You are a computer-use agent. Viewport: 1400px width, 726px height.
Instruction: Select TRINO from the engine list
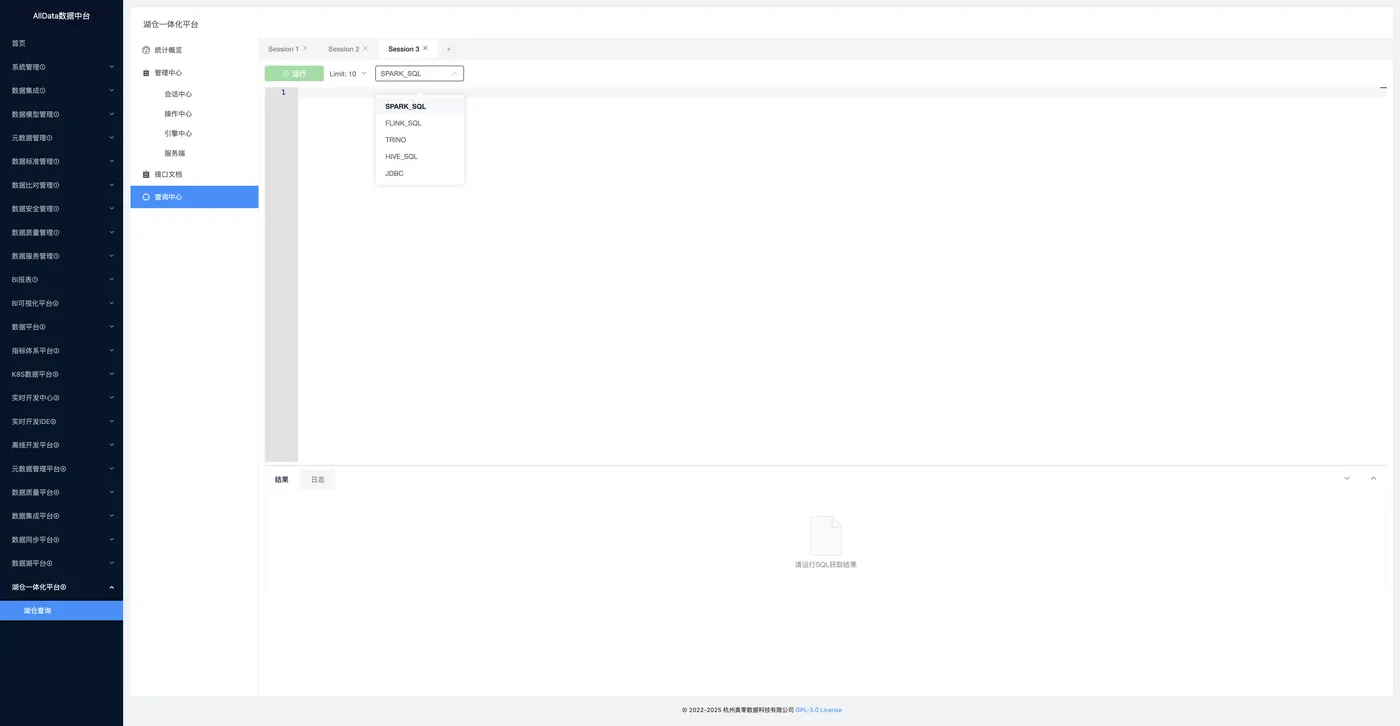click(420, 140)
